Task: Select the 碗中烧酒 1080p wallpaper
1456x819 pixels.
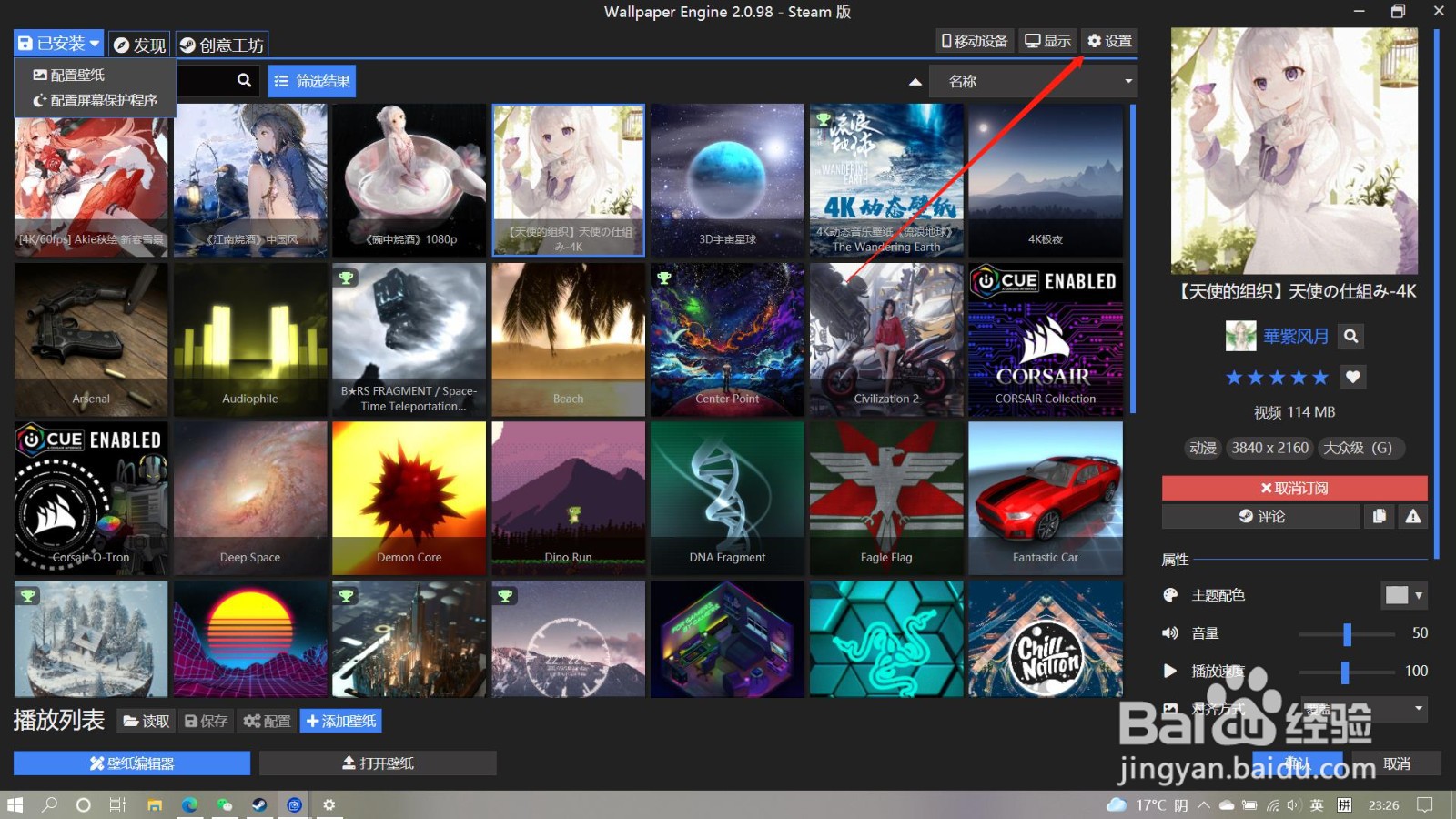Action: click(x=409, y=179)
